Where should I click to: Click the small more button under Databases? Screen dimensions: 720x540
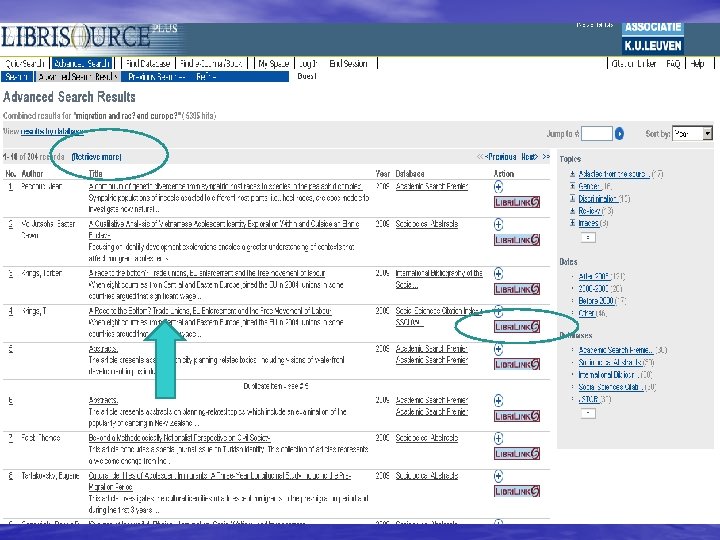click(x=588, y=413)
